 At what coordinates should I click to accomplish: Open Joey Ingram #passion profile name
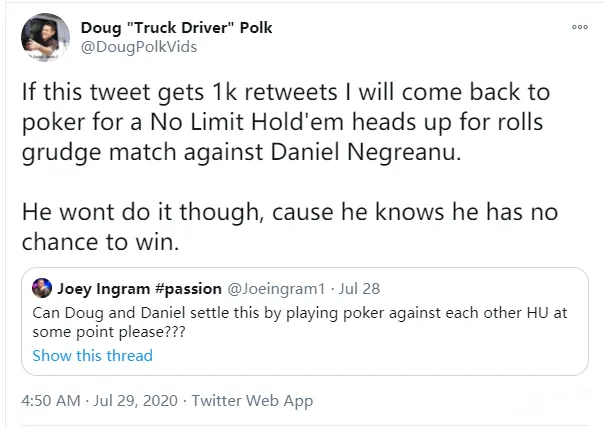click(139, 288)
